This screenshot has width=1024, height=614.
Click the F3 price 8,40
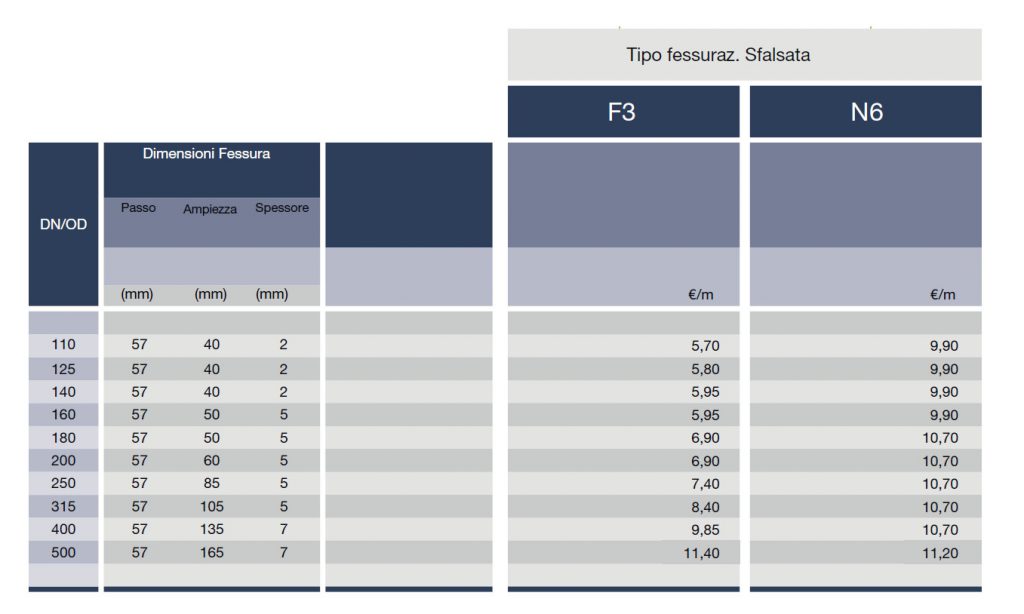click(x=702, y=507)
